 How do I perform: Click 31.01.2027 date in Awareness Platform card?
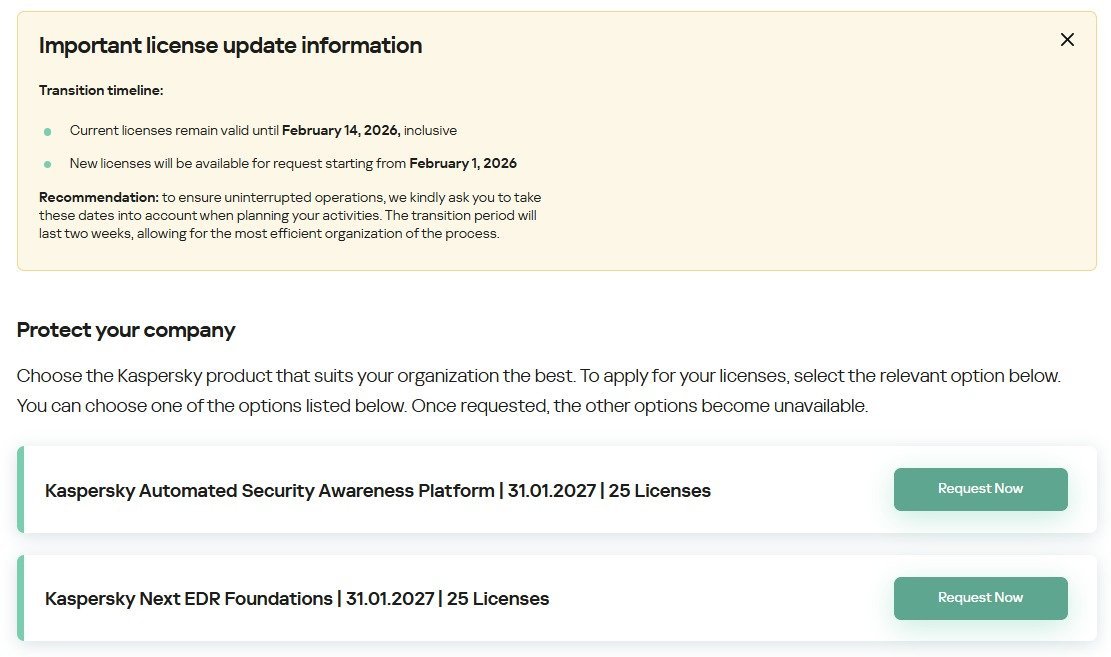[x=553, y=491]
